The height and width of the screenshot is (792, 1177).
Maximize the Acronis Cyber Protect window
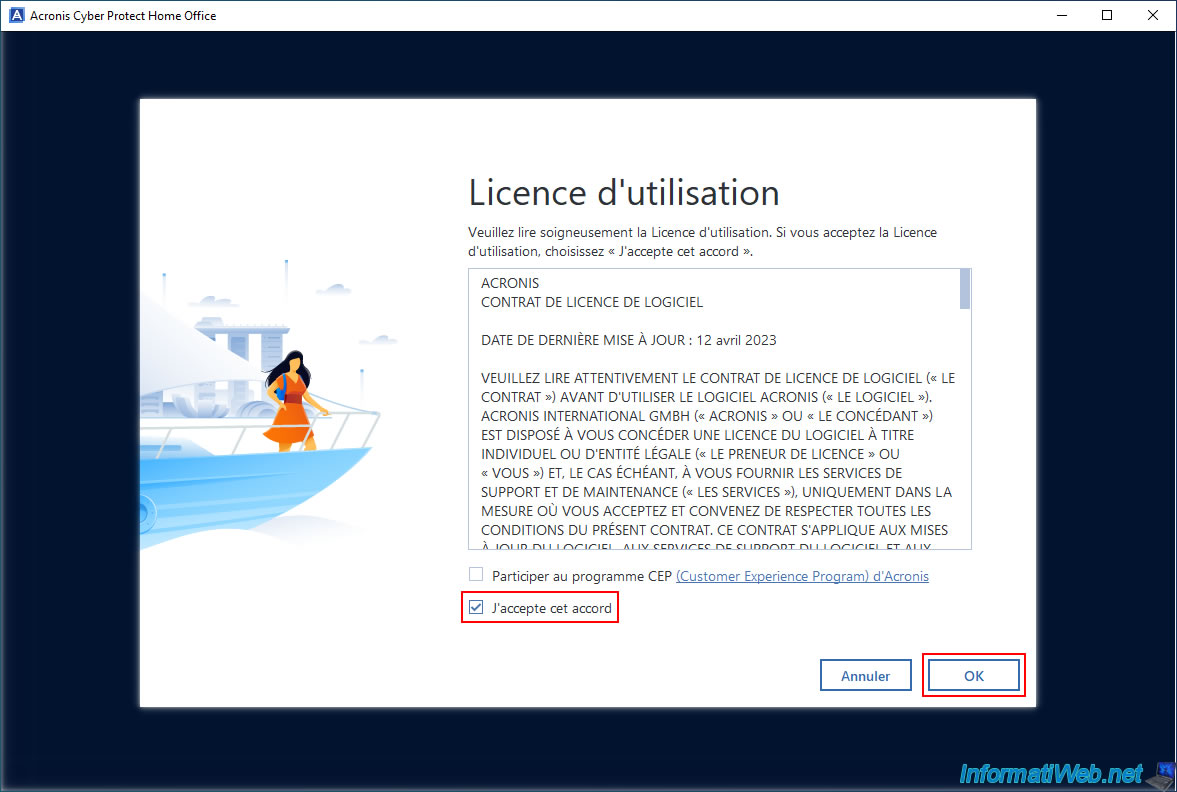click(1107, 15)
